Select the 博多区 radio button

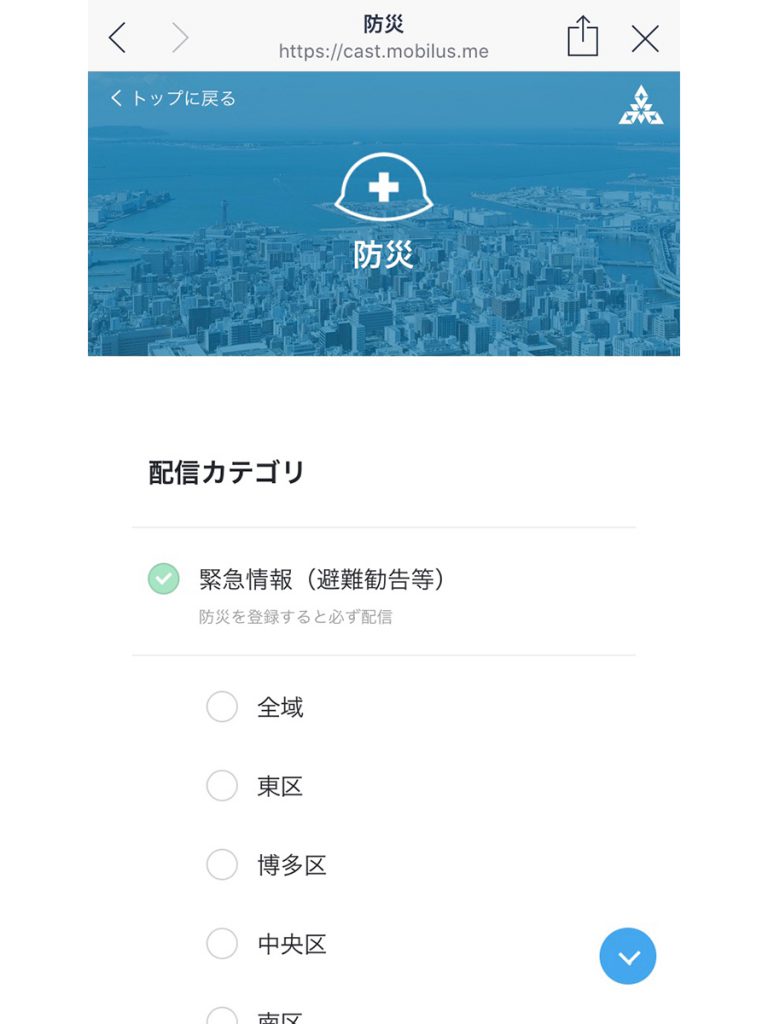coord(222,865)
